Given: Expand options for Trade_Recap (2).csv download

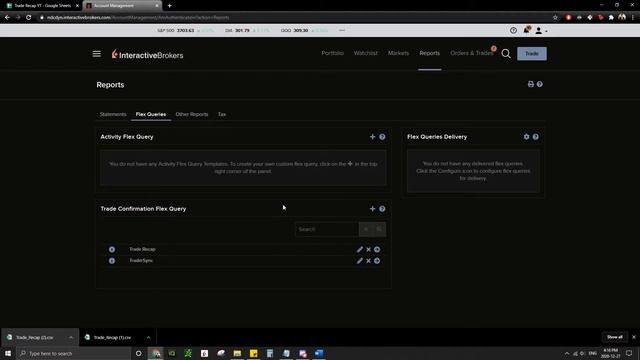Looking at the screenshot, I should click(71, 338).
